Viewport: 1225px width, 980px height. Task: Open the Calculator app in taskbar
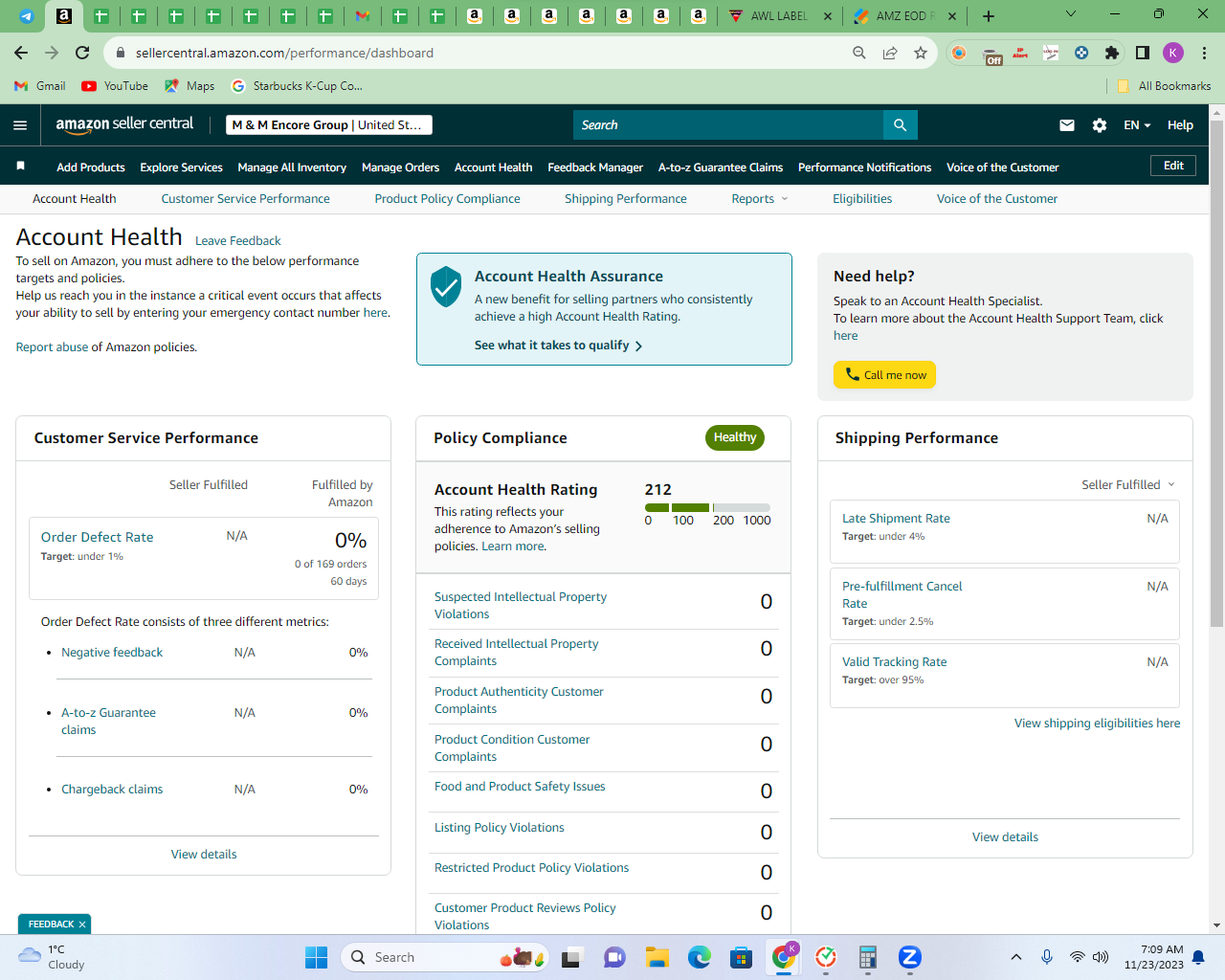click(x=868, y=957)
